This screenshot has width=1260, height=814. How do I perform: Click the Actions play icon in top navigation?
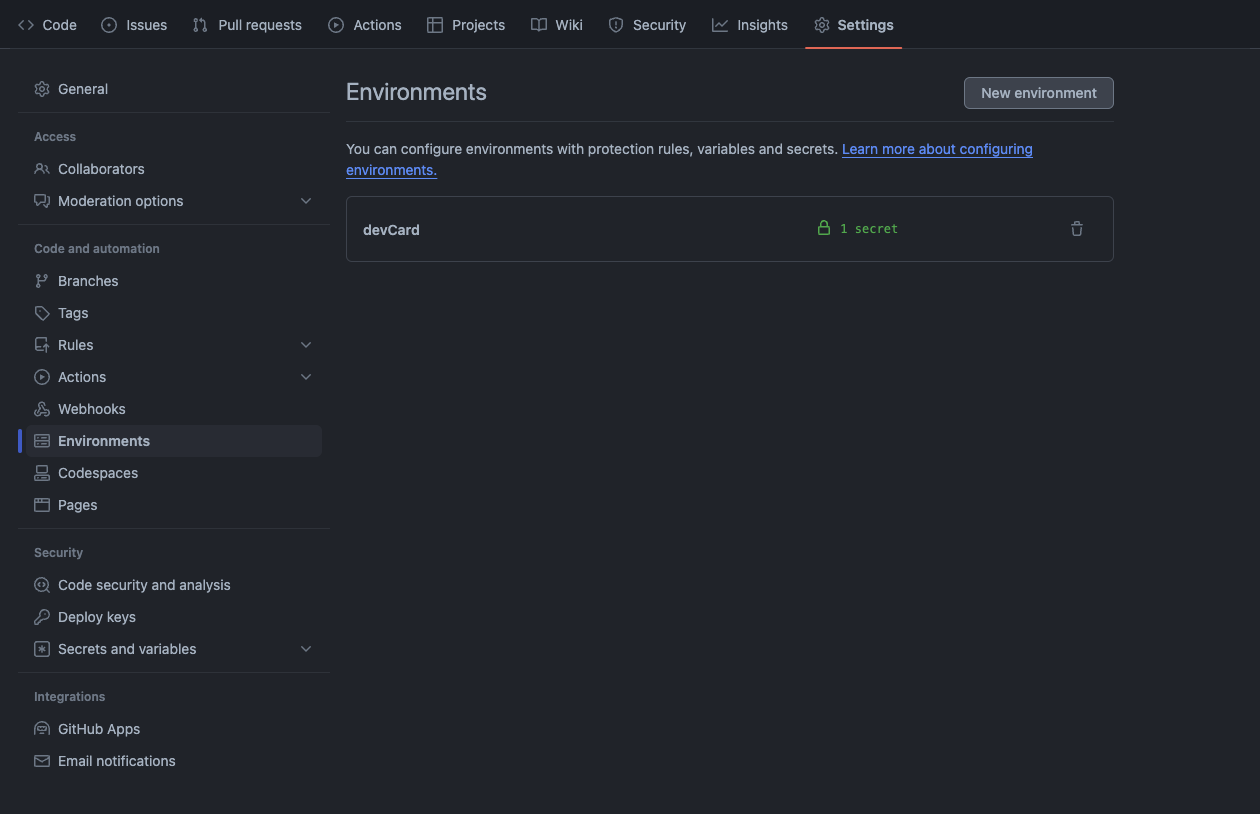[336, 25]
